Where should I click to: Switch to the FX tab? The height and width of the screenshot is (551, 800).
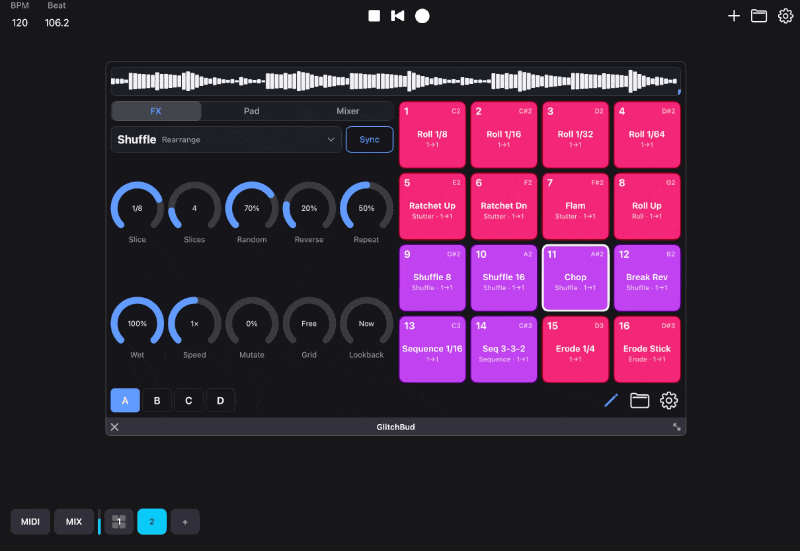156,111
